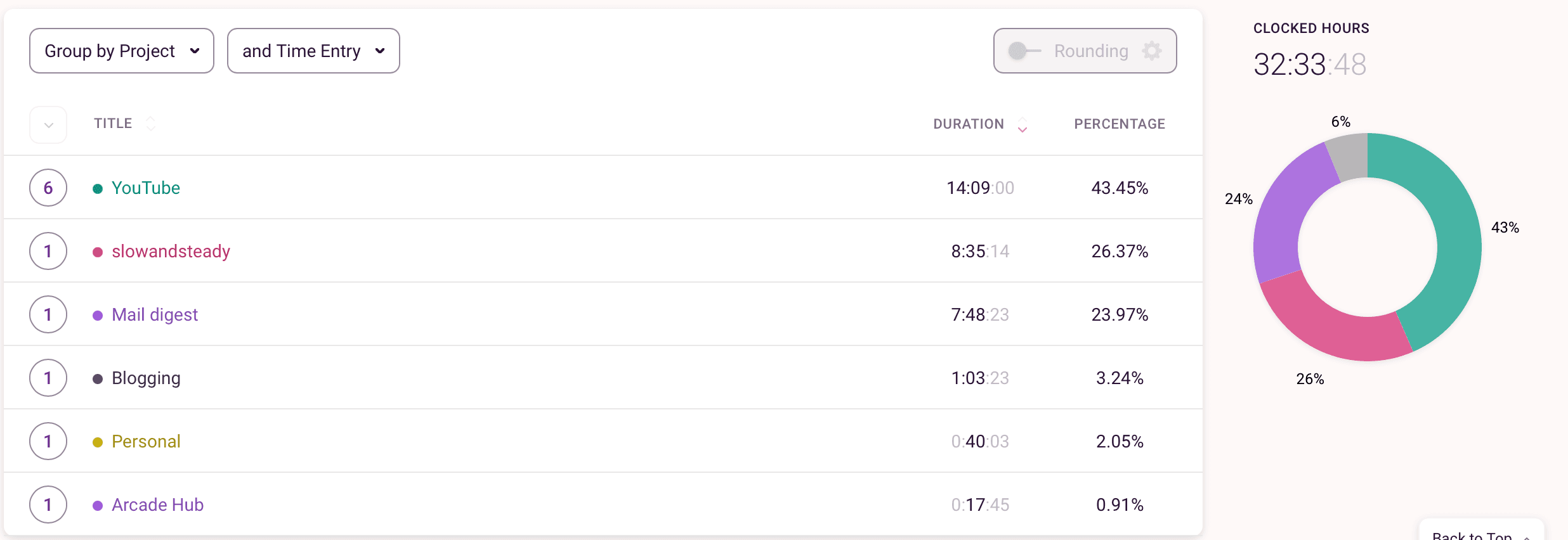Click the Percentage column header
The image size is (1568, 540).
click(x=1120, y=124)
